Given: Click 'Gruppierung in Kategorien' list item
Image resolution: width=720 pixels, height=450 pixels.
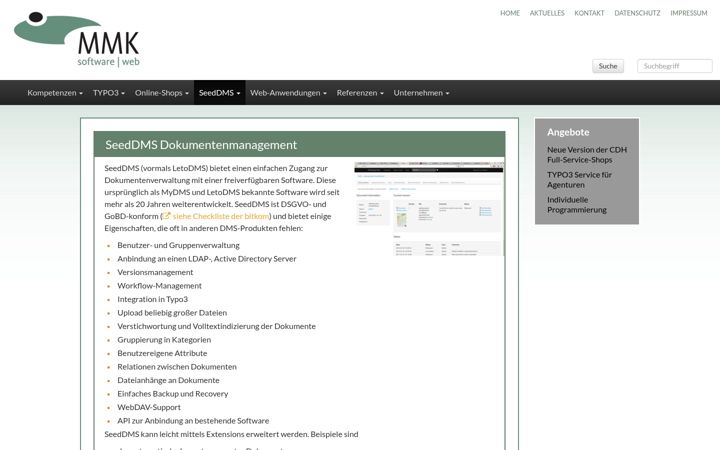Looking at the screenshot, I should pos(164,340).
